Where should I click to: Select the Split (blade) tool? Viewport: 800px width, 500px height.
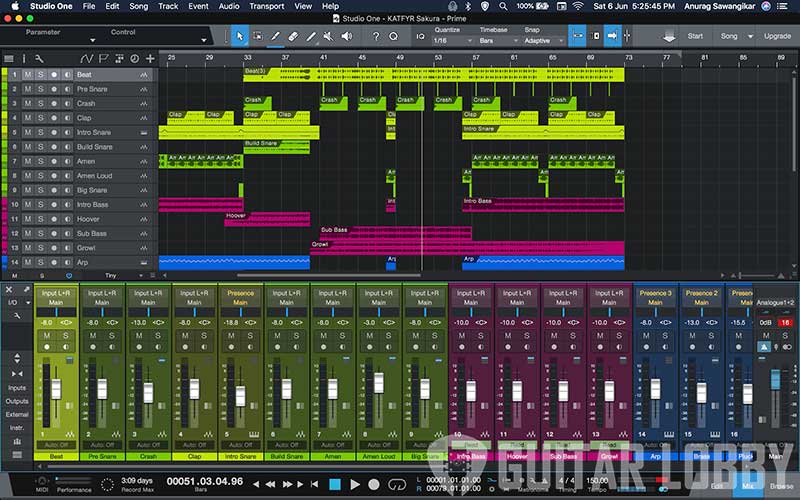[311, 36]
